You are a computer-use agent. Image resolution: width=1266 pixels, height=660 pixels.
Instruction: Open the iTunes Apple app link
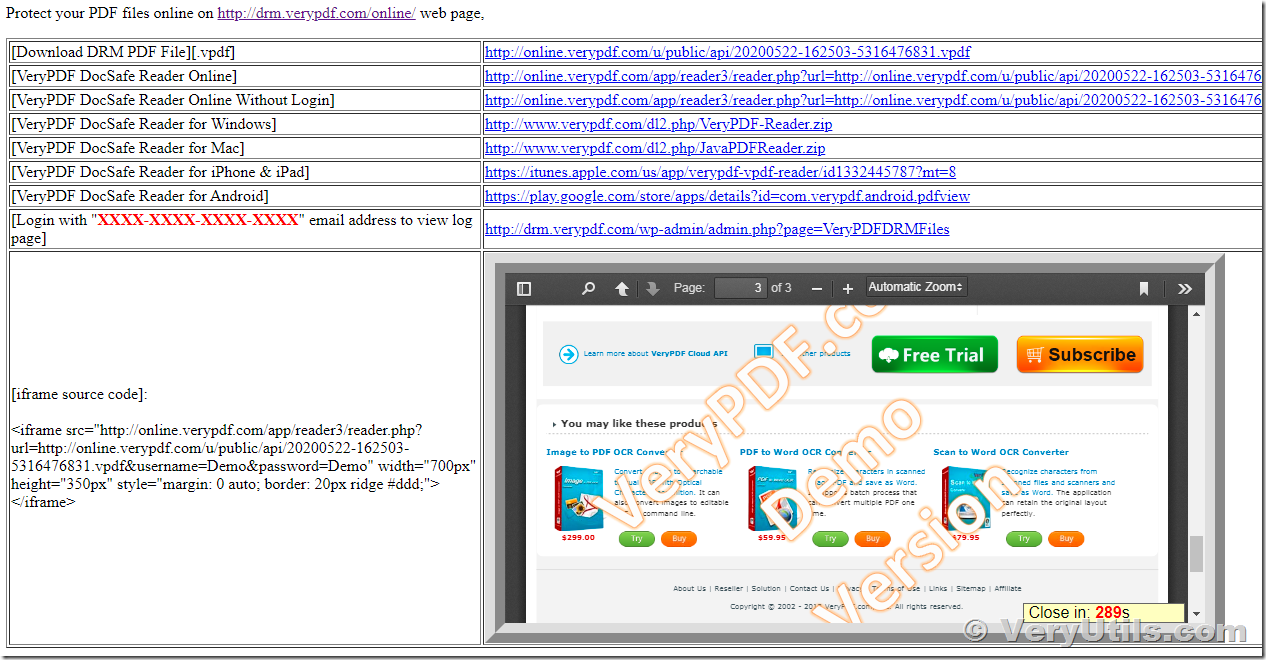720,172
